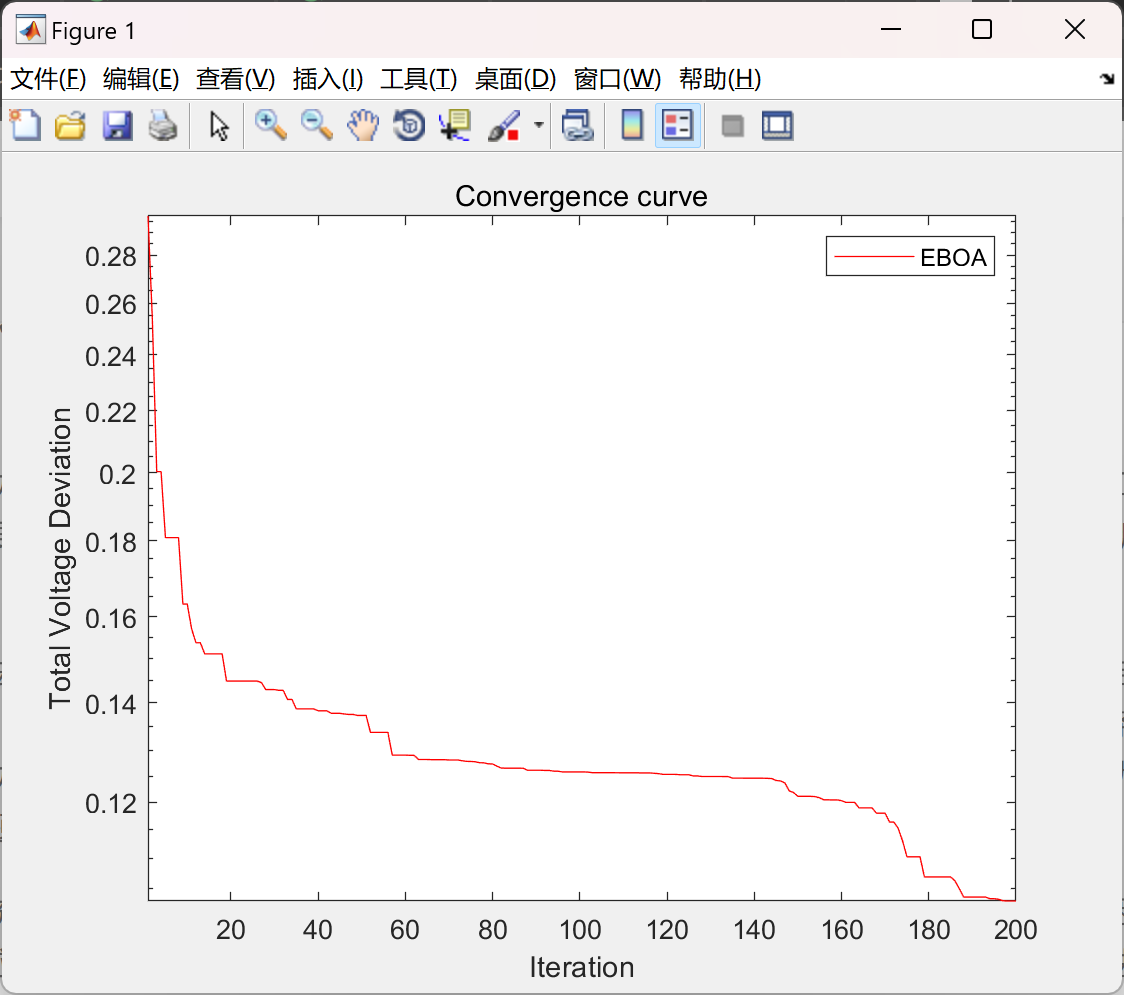Open the 插入(I) menu

[x=328, y=79]
